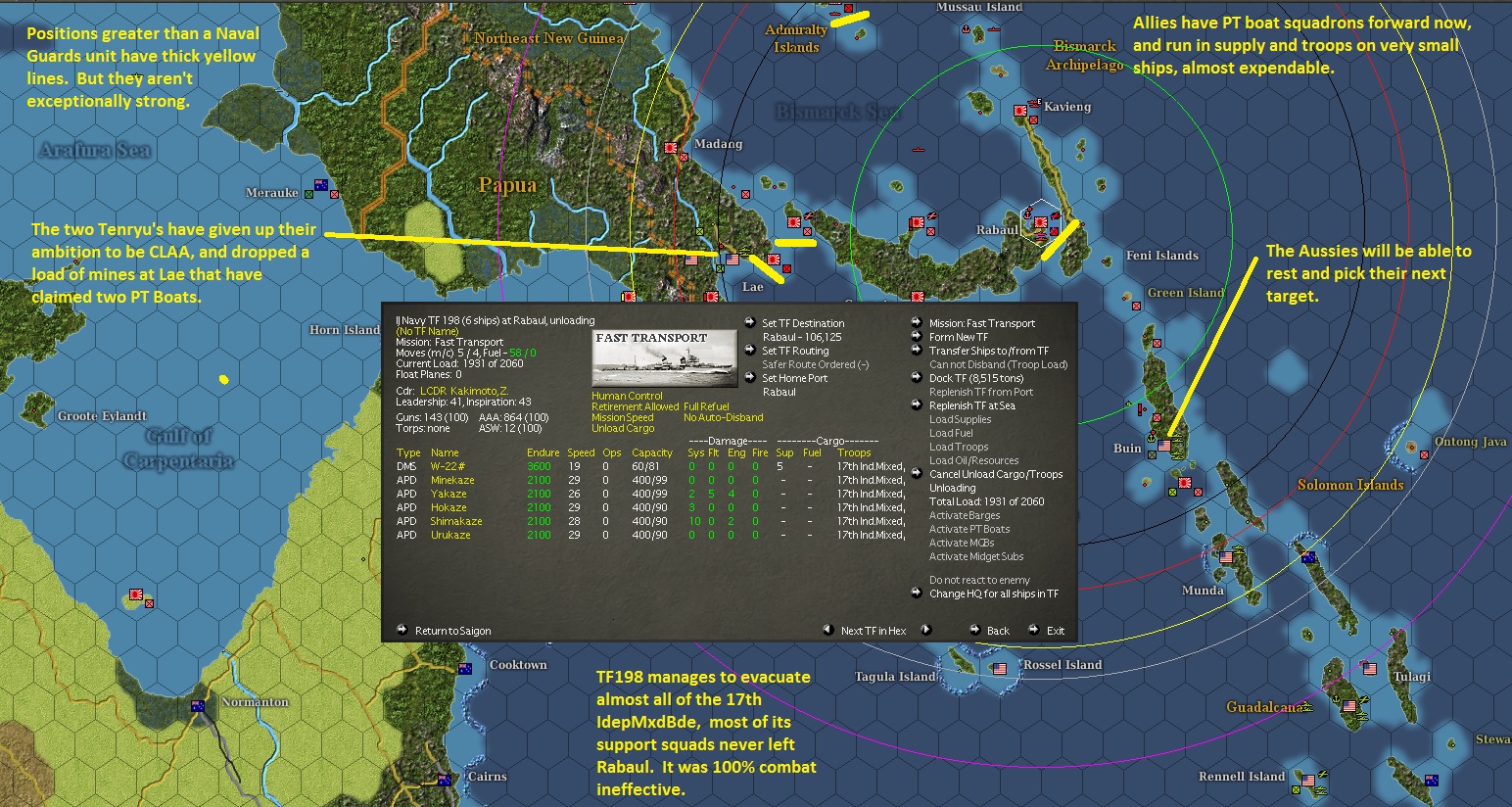Click the arrow beside Return to Saigon

point(402,630)
